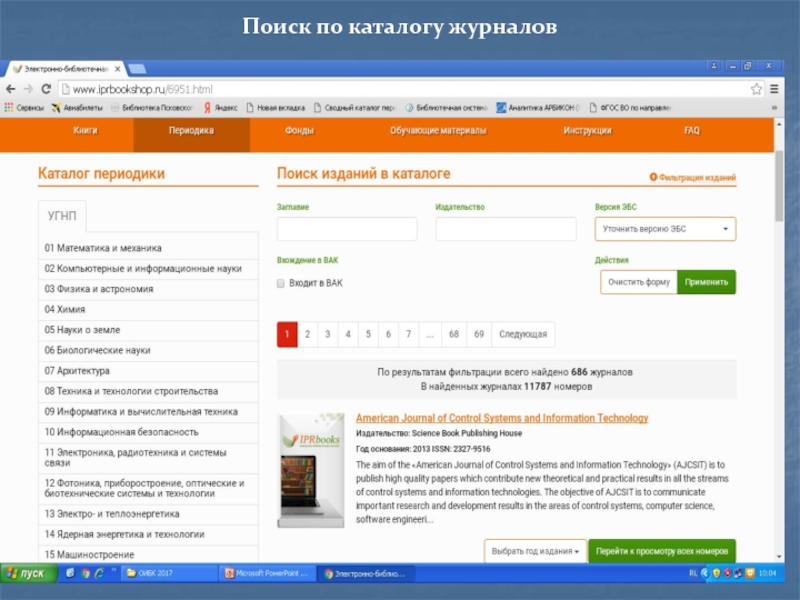Select 09 Информатика и вычислительная техника
This screenshot has width=800, height=600.
148,412
